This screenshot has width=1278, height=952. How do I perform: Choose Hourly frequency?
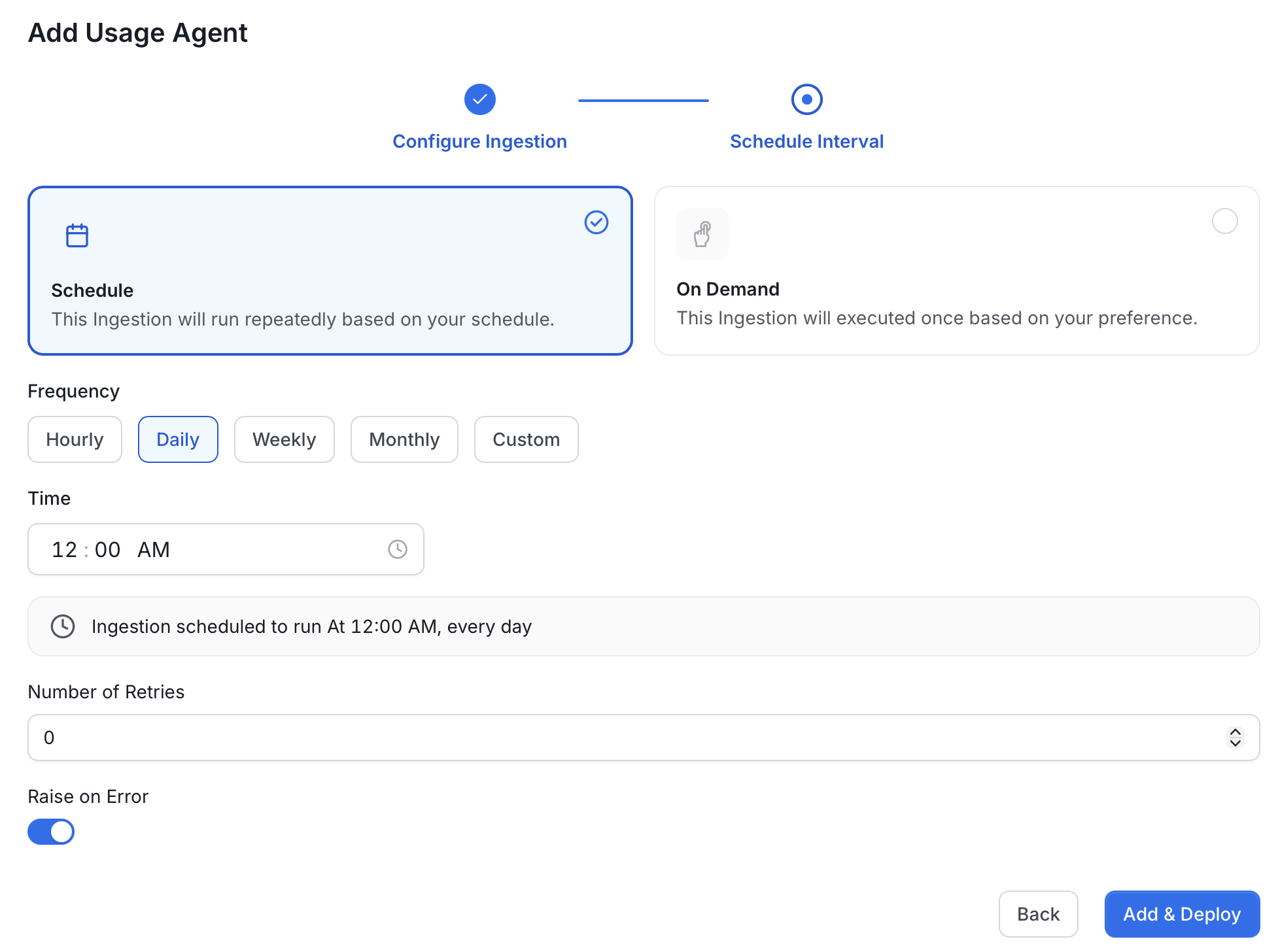click(75, 439)
